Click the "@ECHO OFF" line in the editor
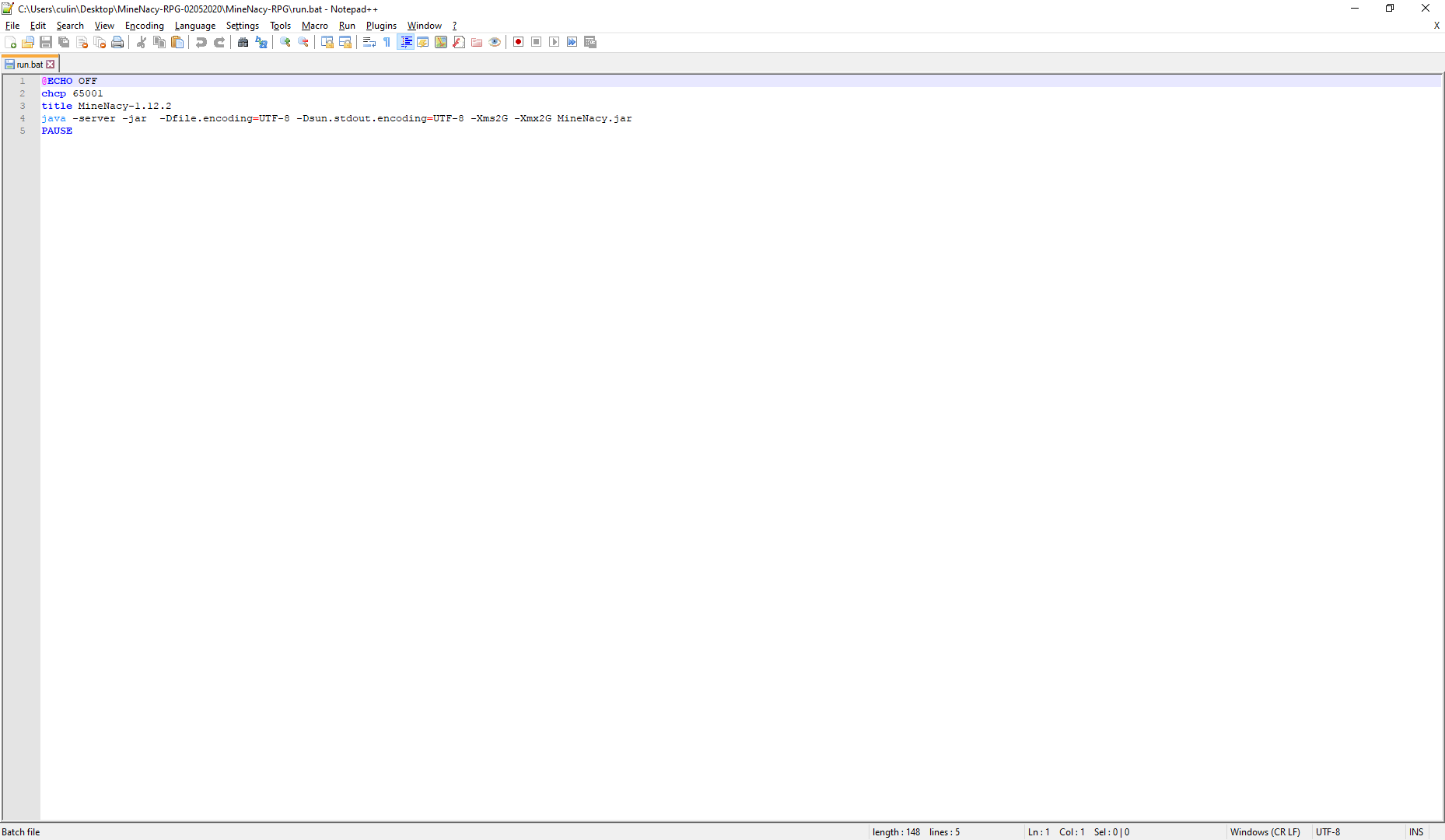The image size is (1445, 840). click(69, 81)
